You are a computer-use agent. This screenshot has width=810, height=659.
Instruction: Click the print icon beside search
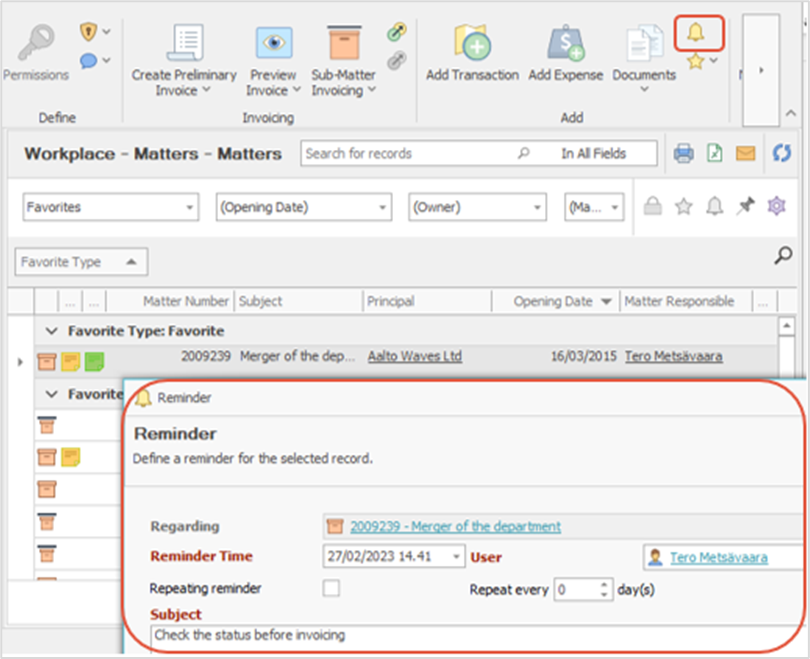683,153
